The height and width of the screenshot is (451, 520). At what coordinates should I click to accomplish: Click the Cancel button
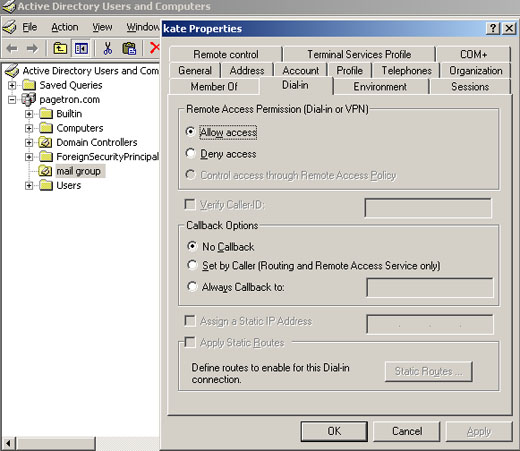pyautogui.click(x=407, y=431)
